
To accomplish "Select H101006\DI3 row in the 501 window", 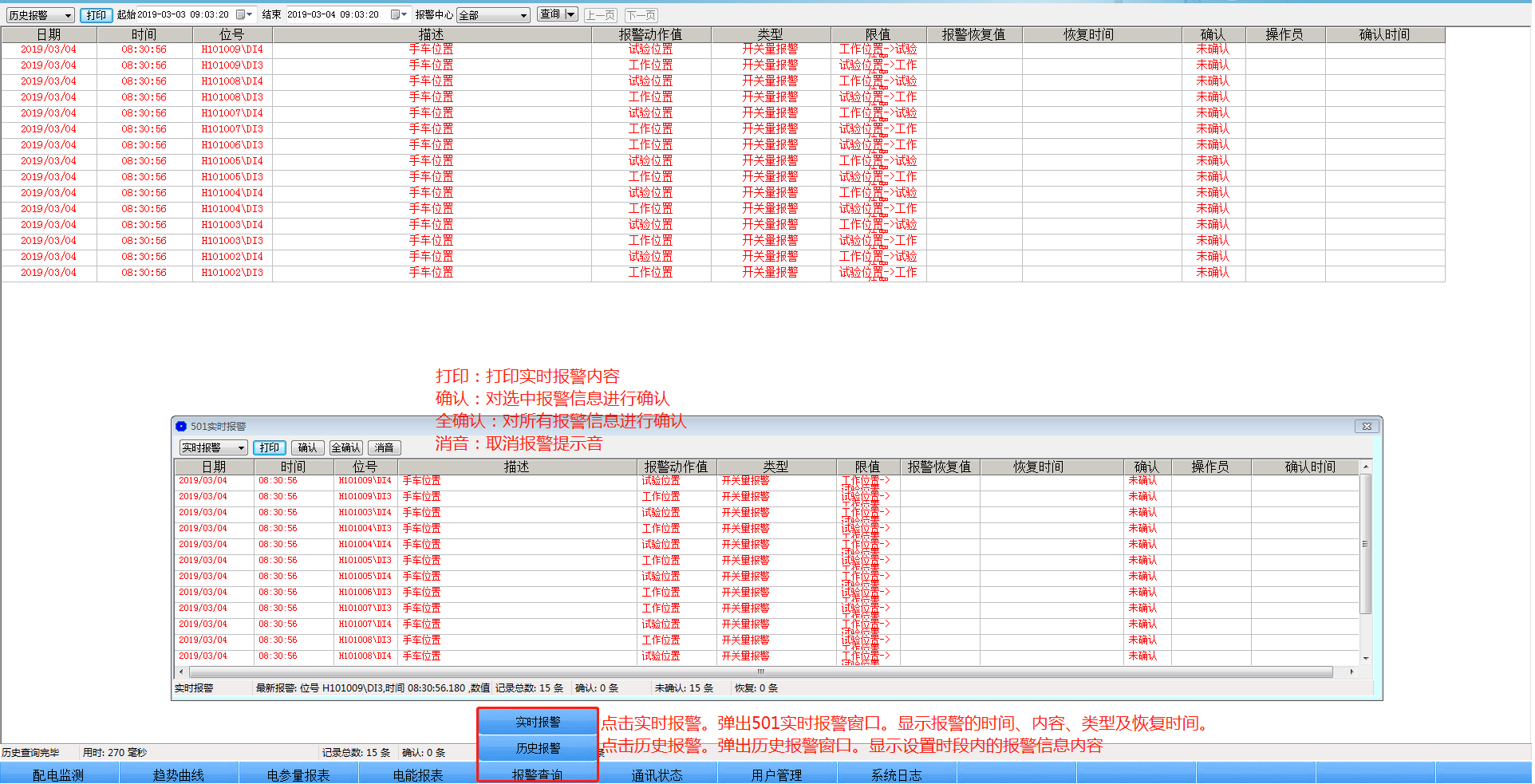I will click(767, 593).
